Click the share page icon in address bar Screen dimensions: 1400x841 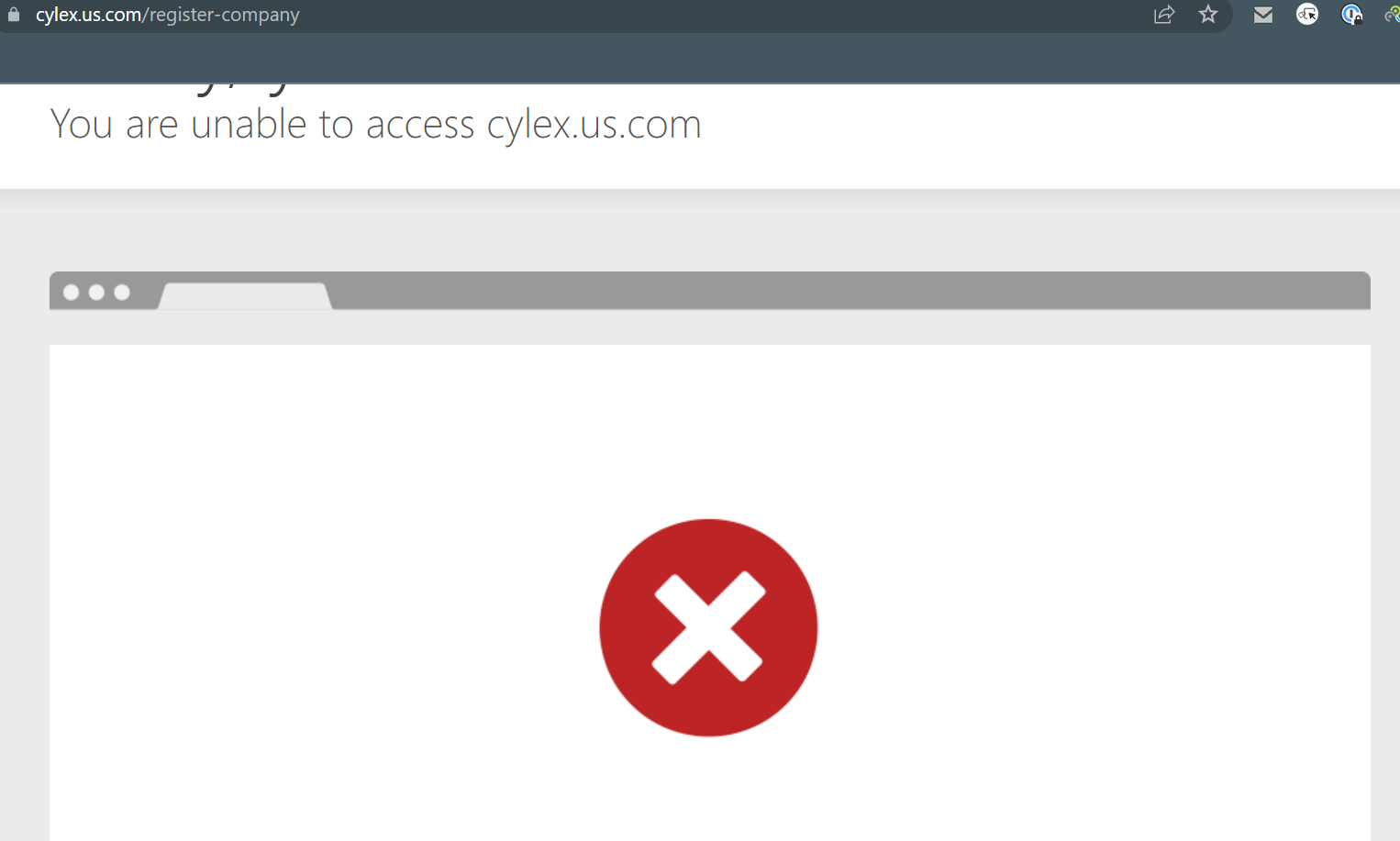point(1164,15)
